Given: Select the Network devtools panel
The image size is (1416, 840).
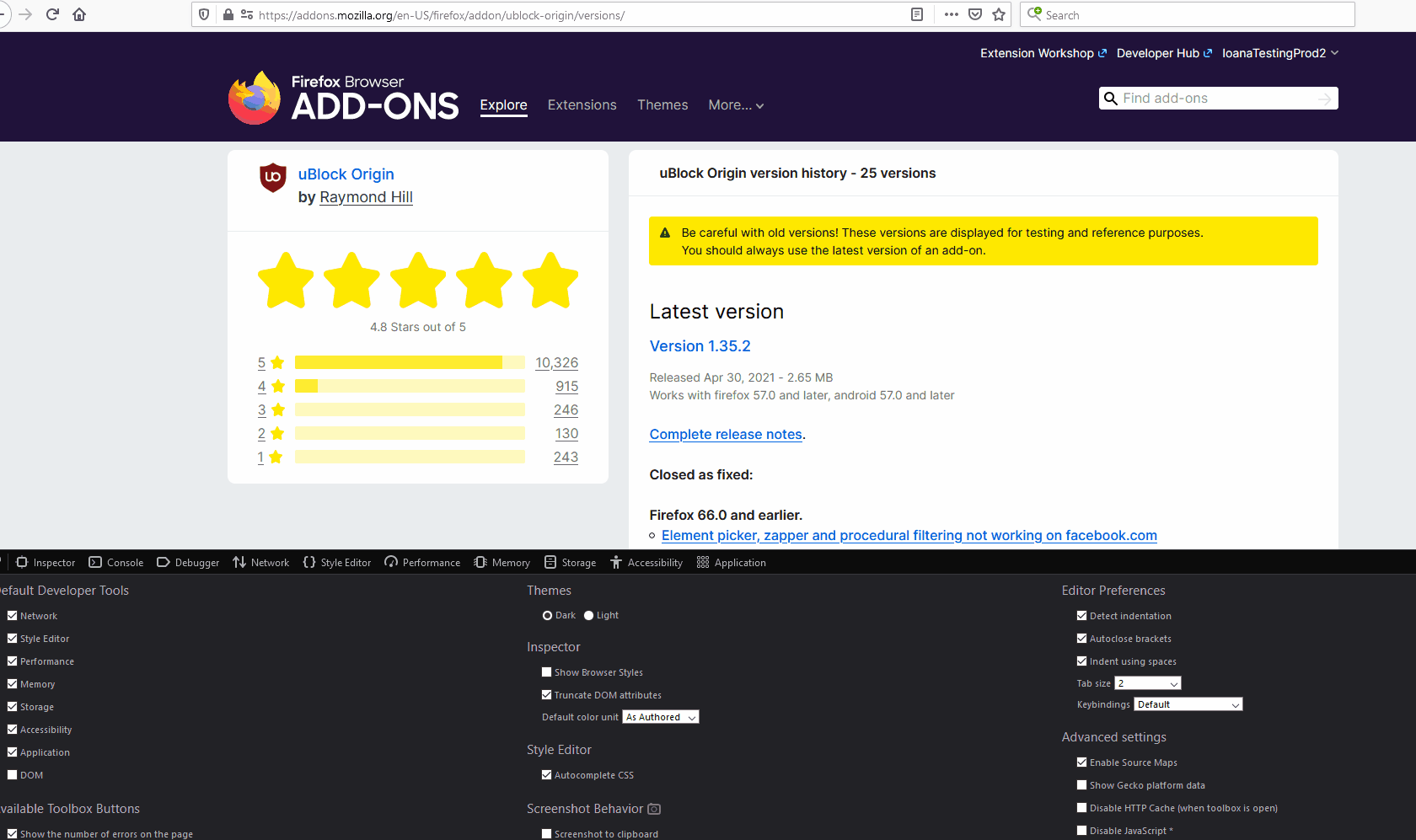Looking at the screenshot, I should [260, 562].
